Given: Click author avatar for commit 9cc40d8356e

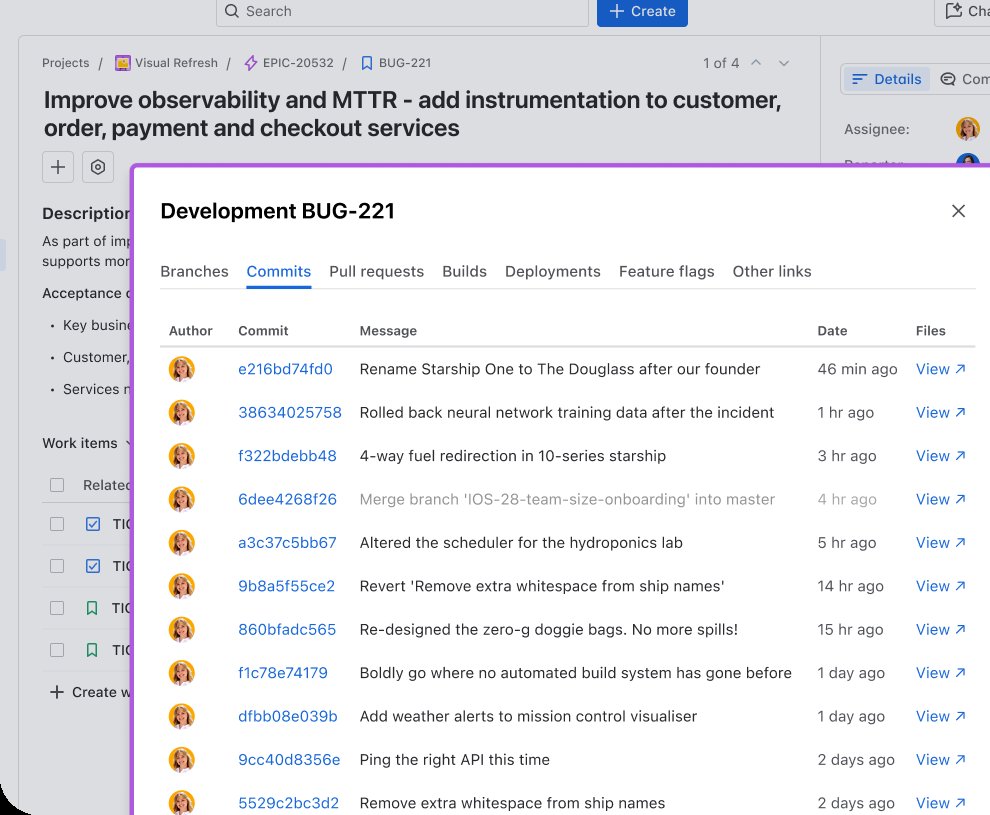Looking at the screenshot, I should [x=182, y=760].
